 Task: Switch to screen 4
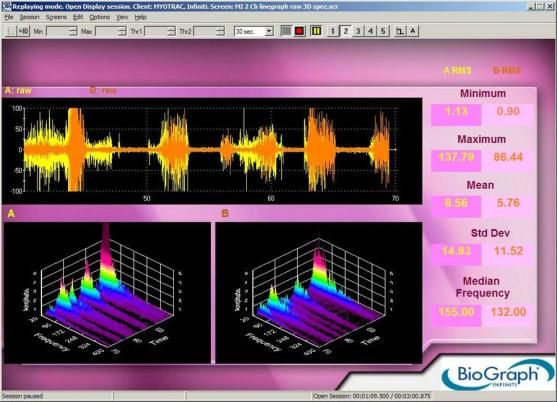371,31
